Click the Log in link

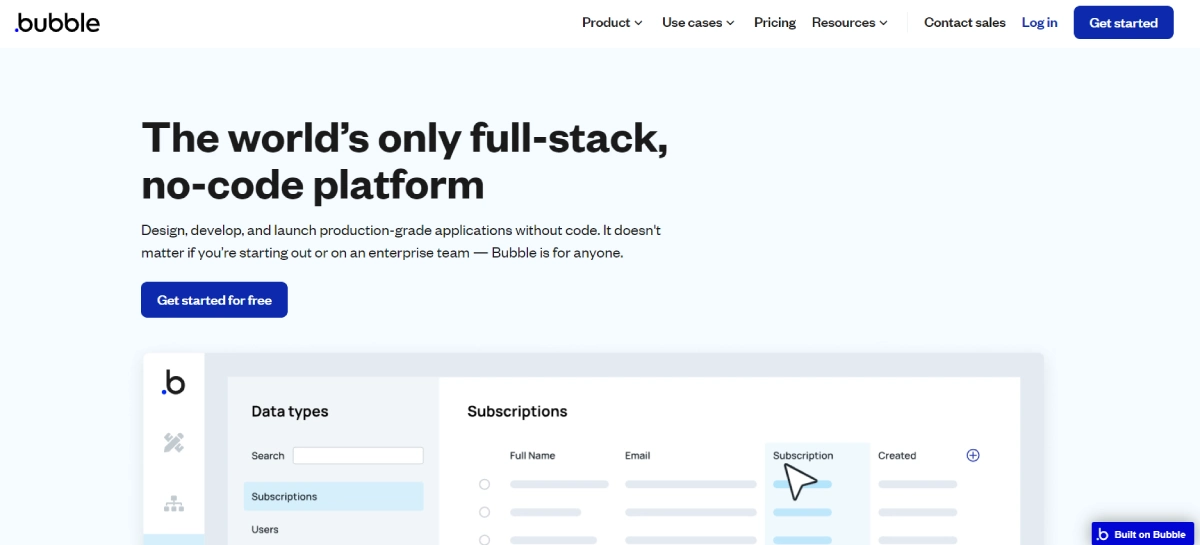(x=1039, y=22)
